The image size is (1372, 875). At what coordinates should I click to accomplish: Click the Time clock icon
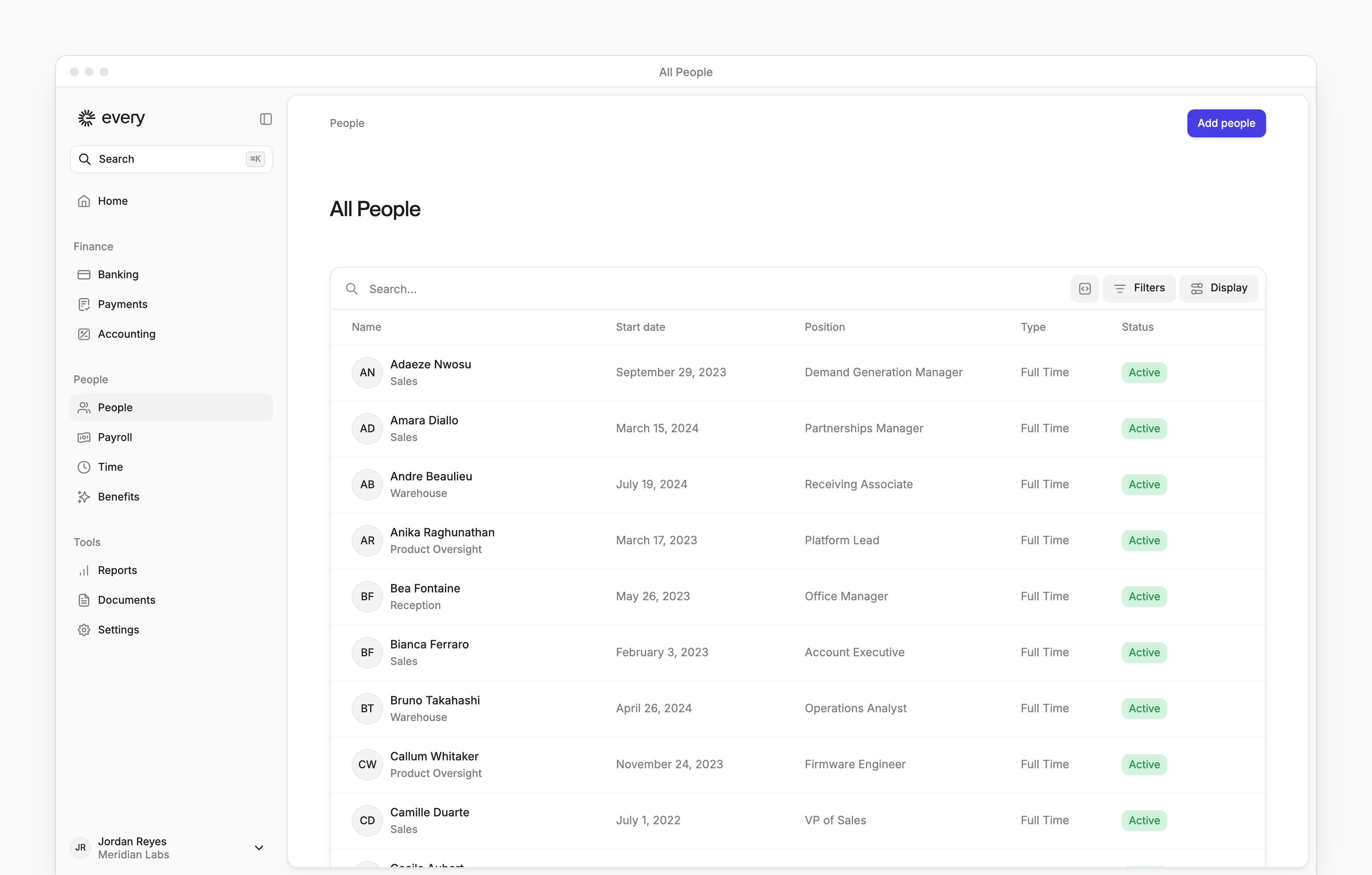(x=84, y=467)
